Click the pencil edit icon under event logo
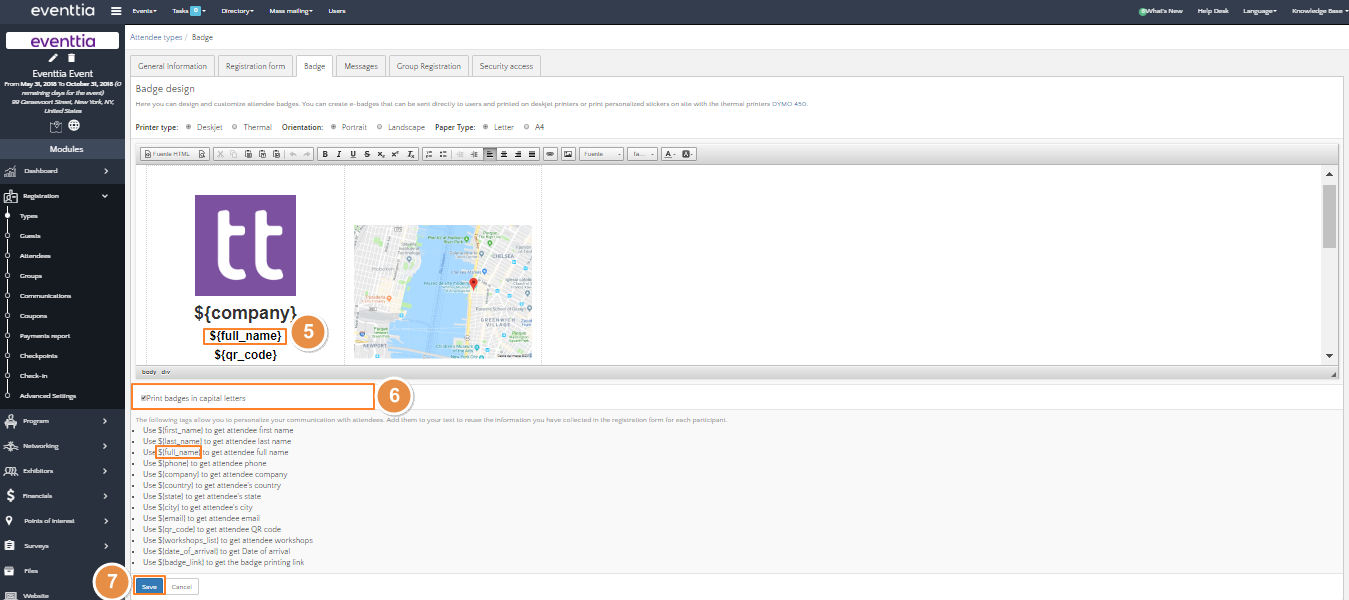The height and width of the screenshot is (600, 1349). (54, 58)
